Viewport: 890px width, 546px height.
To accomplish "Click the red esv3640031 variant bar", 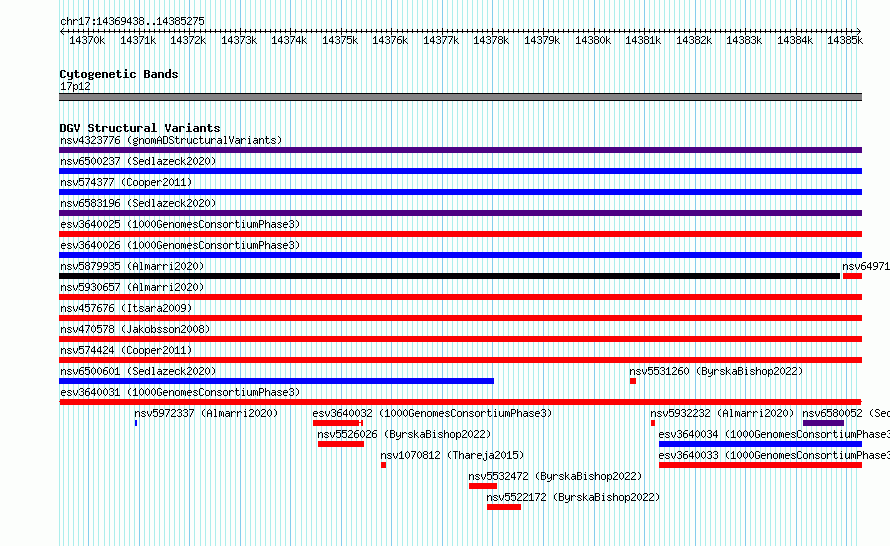I will (x=460, y=402).
